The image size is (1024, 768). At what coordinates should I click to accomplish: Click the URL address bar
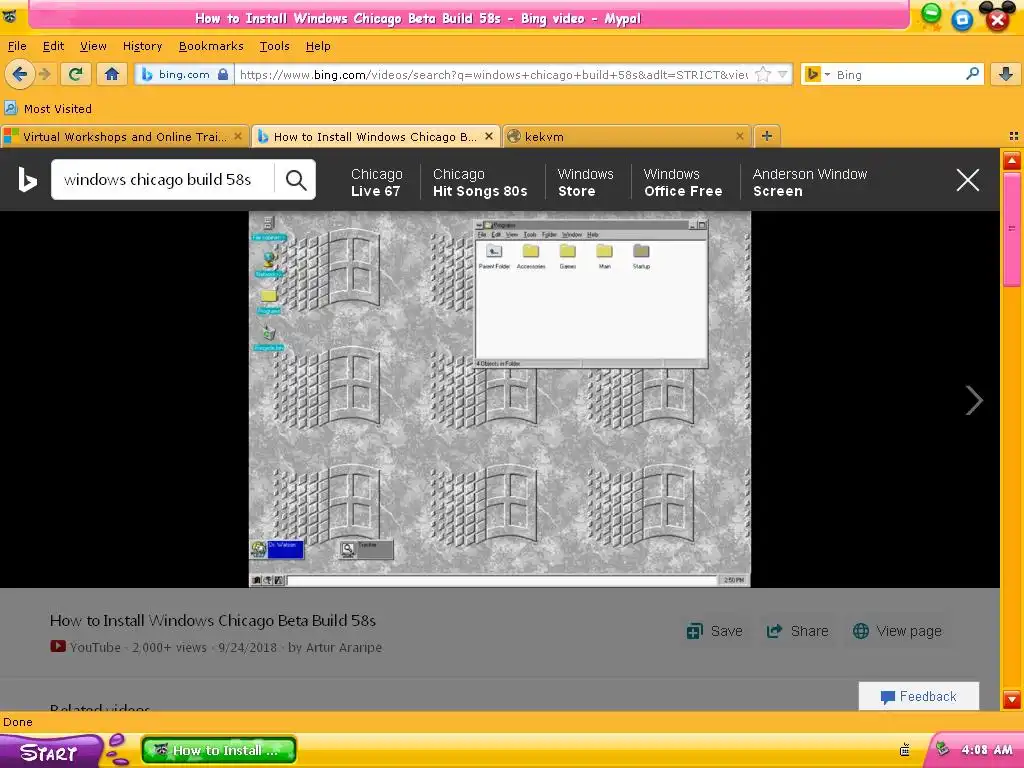[493, 74]
